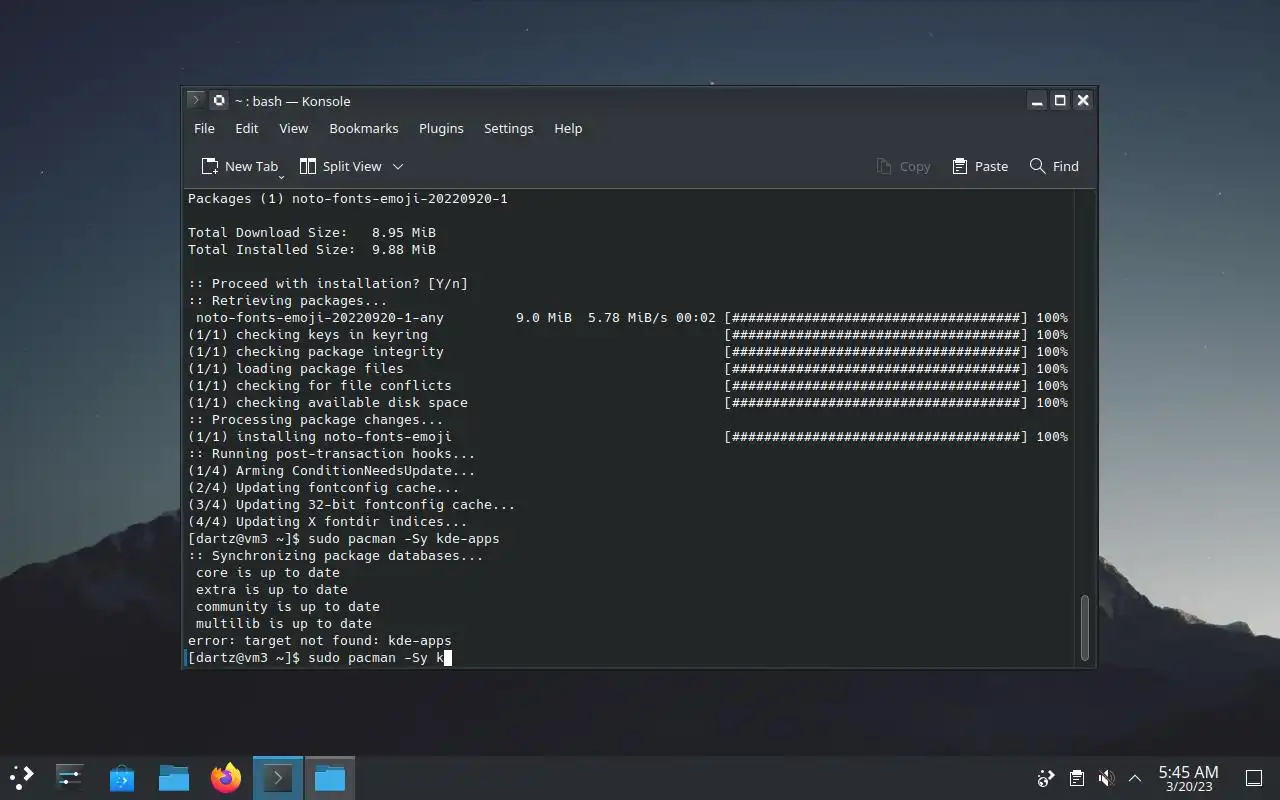
Task: Click the 'multilib is up to date' line
Action: [x=284, y=623]
